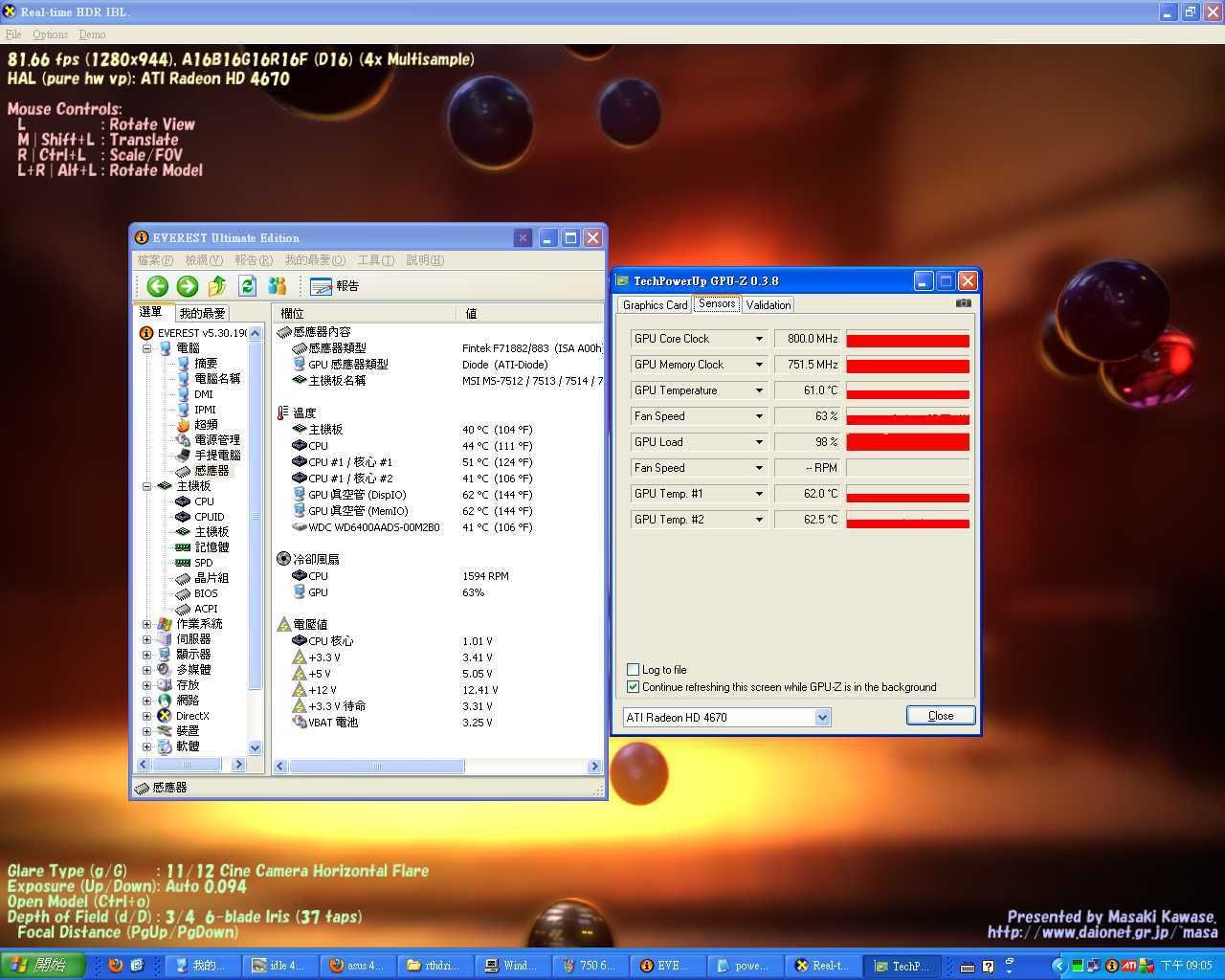The image size is (1225, 980).
Task: Expand the 作業系統 operating system node
Action: 147,624
